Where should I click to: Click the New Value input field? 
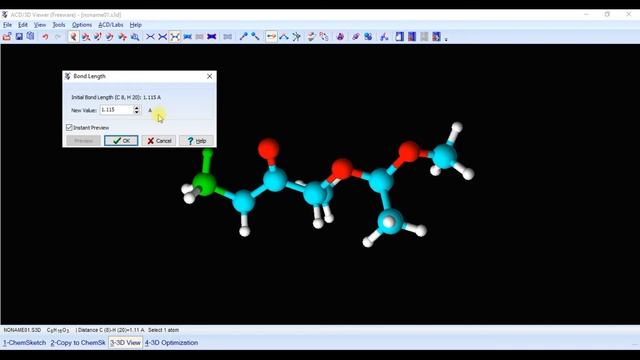click(117, 110)
